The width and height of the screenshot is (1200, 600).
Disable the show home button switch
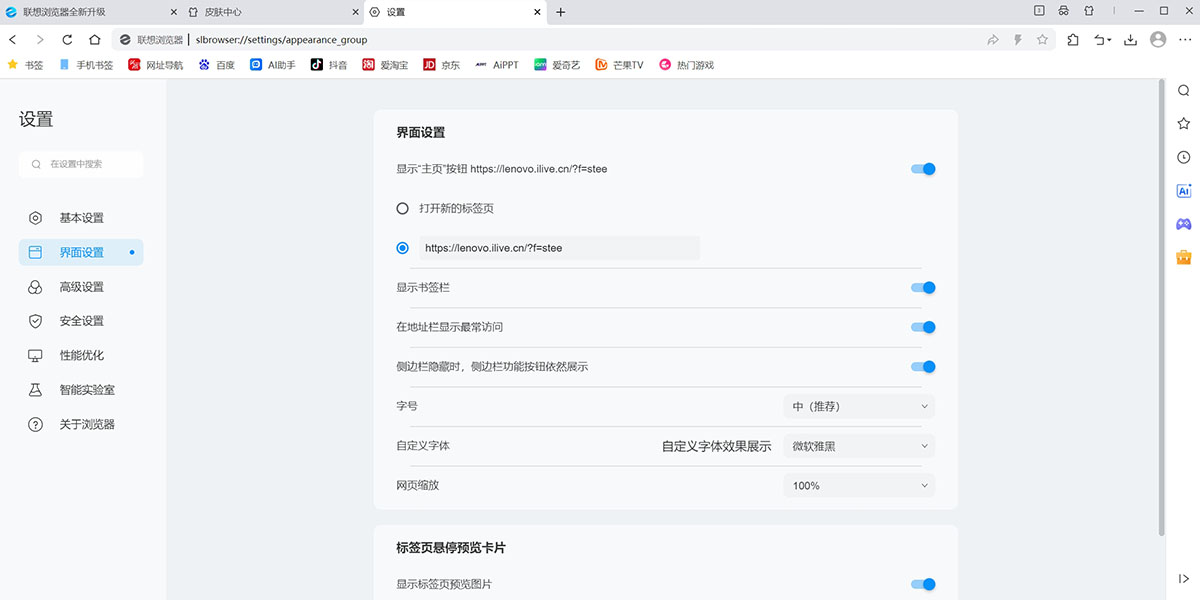(923, 169)
